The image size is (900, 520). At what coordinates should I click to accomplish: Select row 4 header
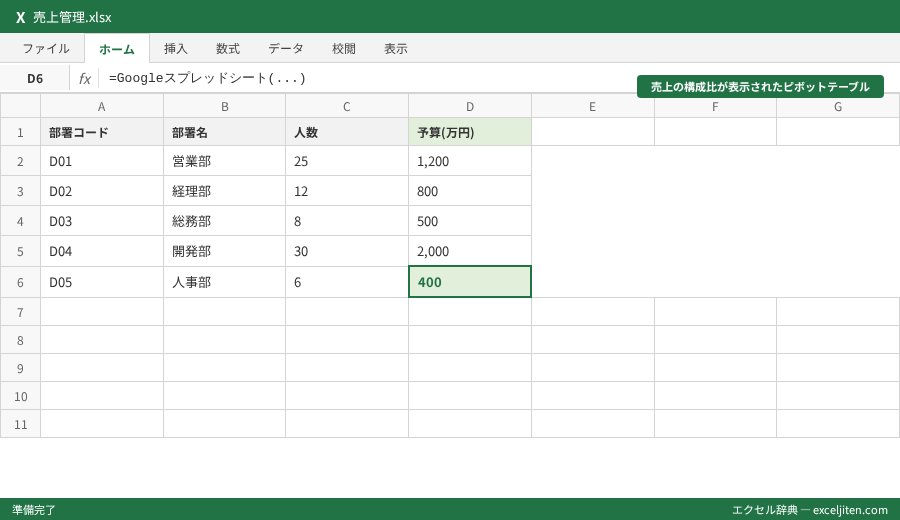point(21,220)
